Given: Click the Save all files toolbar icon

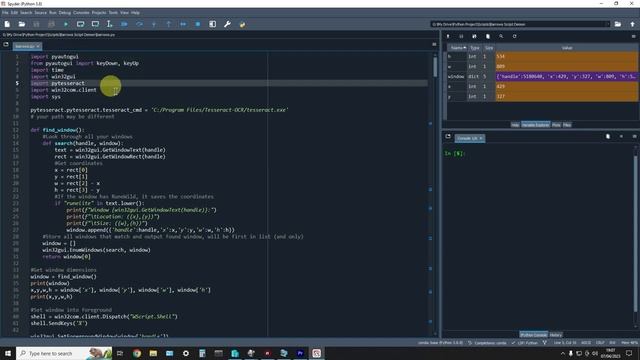Looking at the screenshot, I should 51,24.
